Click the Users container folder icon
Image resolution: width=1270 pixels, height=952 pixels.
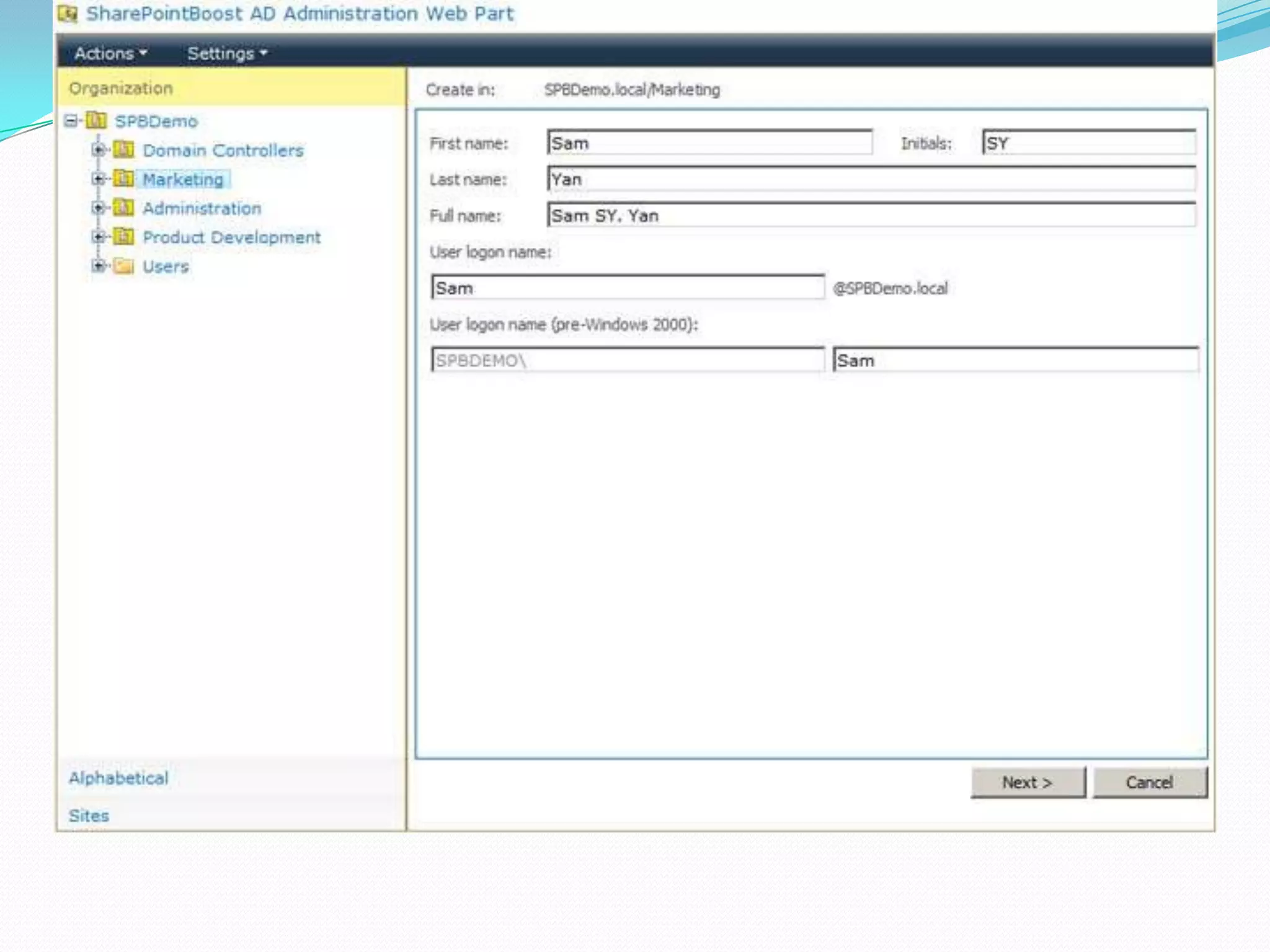pos(124,266)
